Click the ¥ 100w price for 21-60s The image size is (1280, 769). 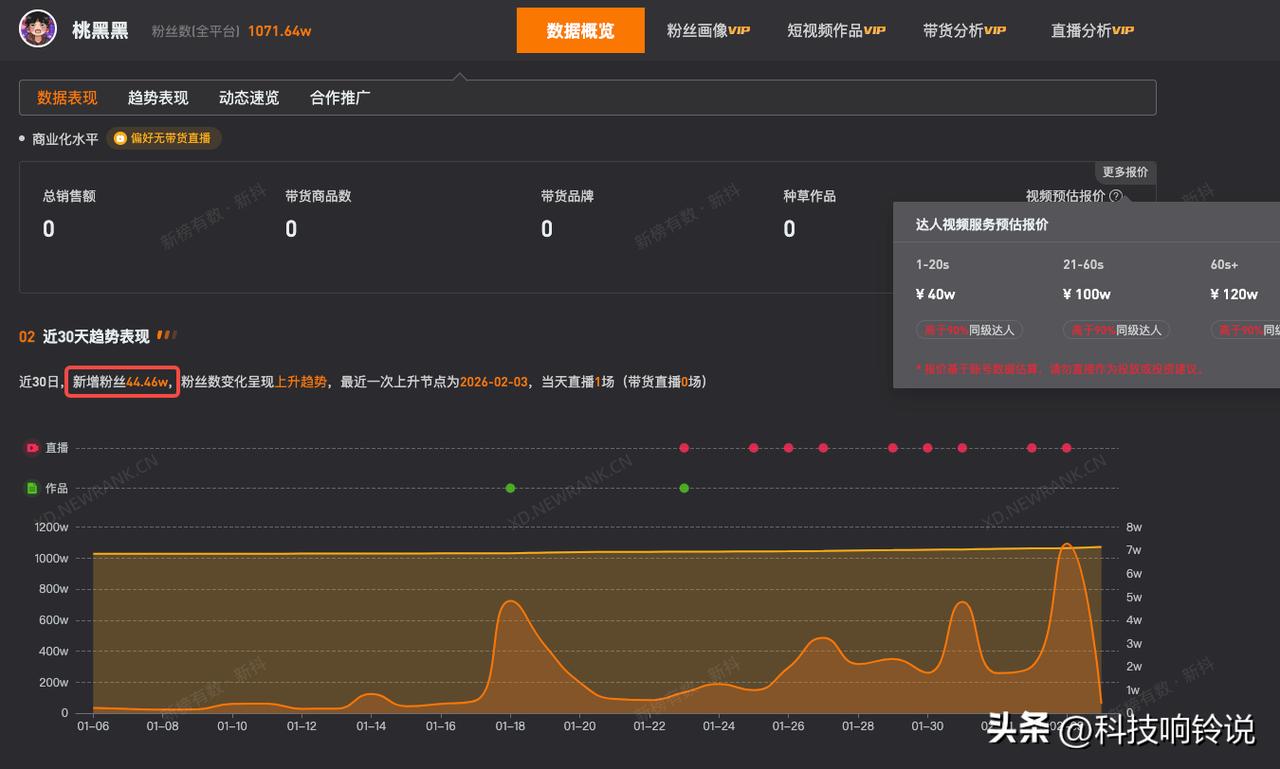pos(1086,294)
